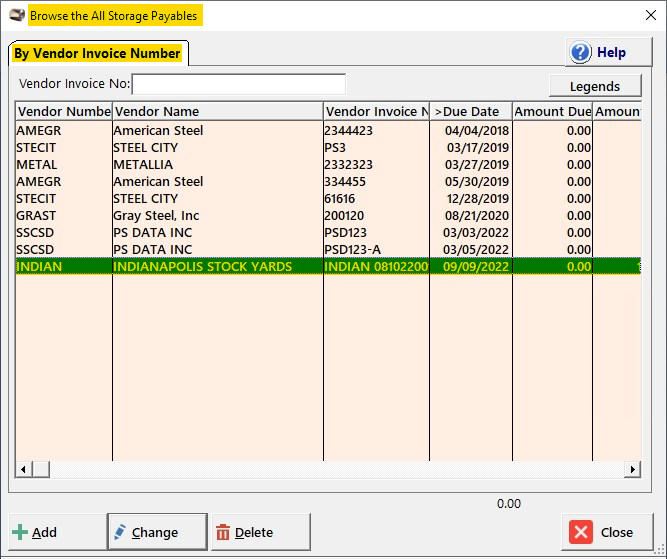Select the By Vendor Invoice Number tab
The image size is (667, 559).
coord(97,54)
